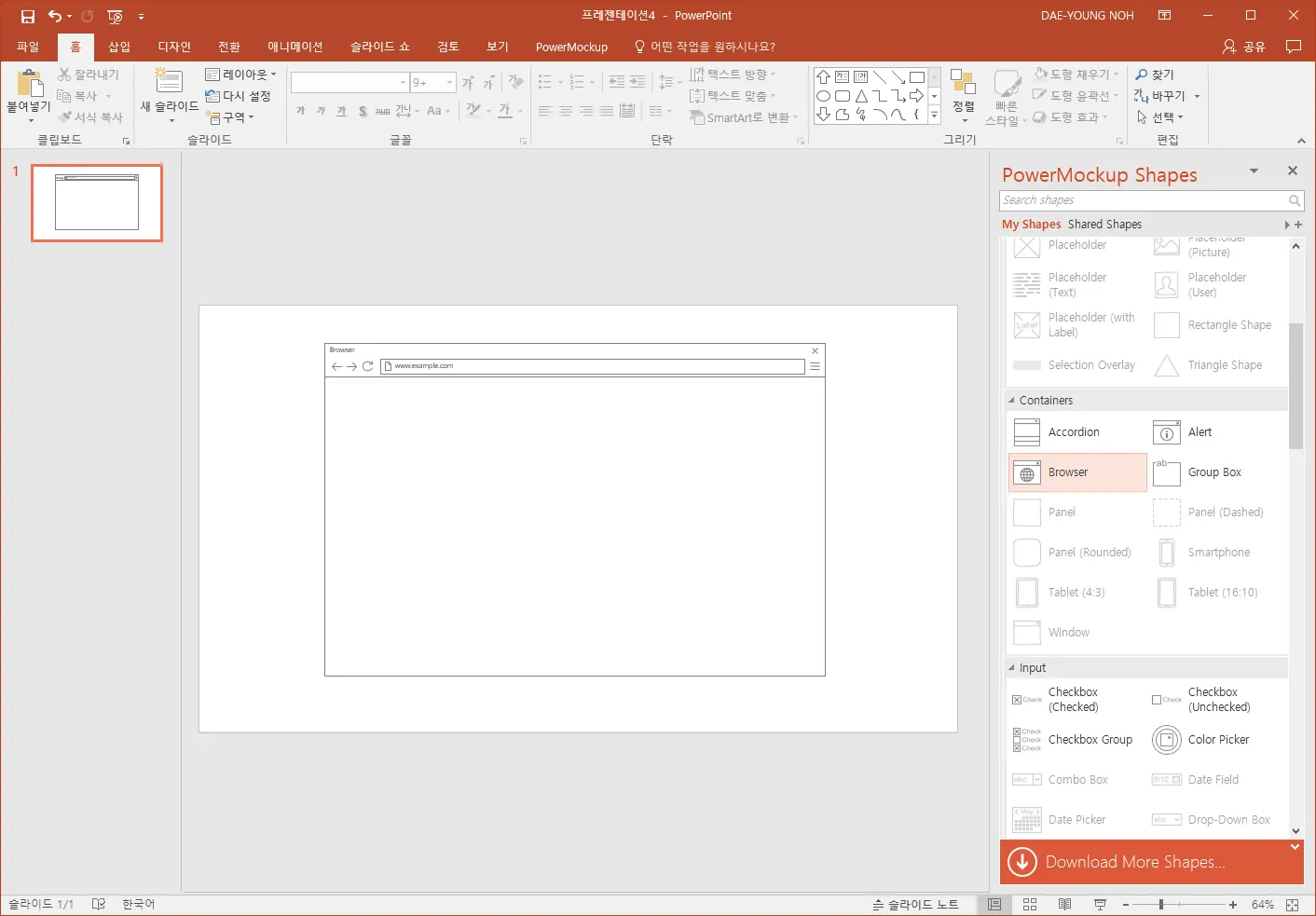Switch to slide sorter view icon
This screenshot has height=916, width=1316.
[1030, 904]
